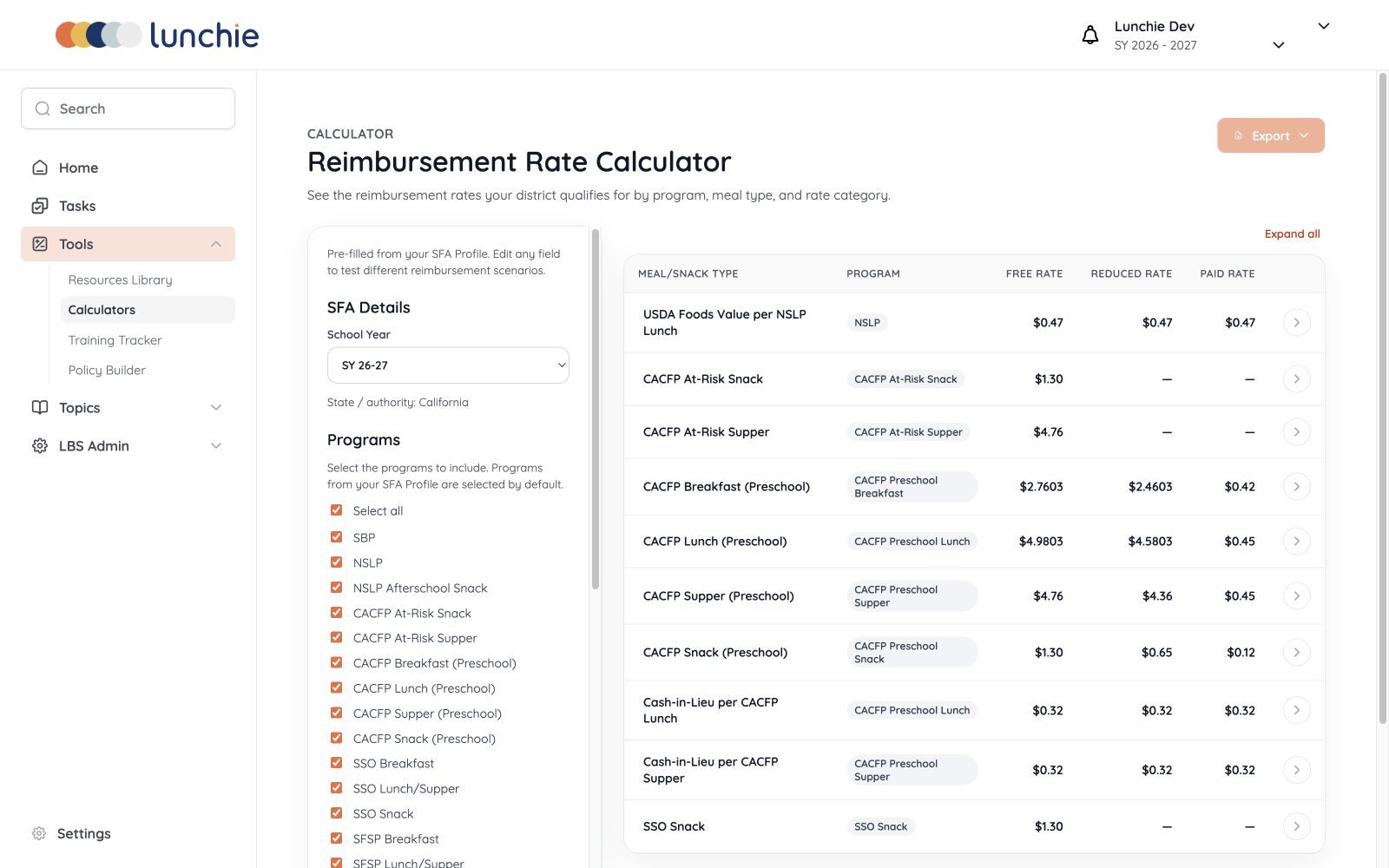
Task: Select Calculators in sidebar
Action: [x=148, y=310]
